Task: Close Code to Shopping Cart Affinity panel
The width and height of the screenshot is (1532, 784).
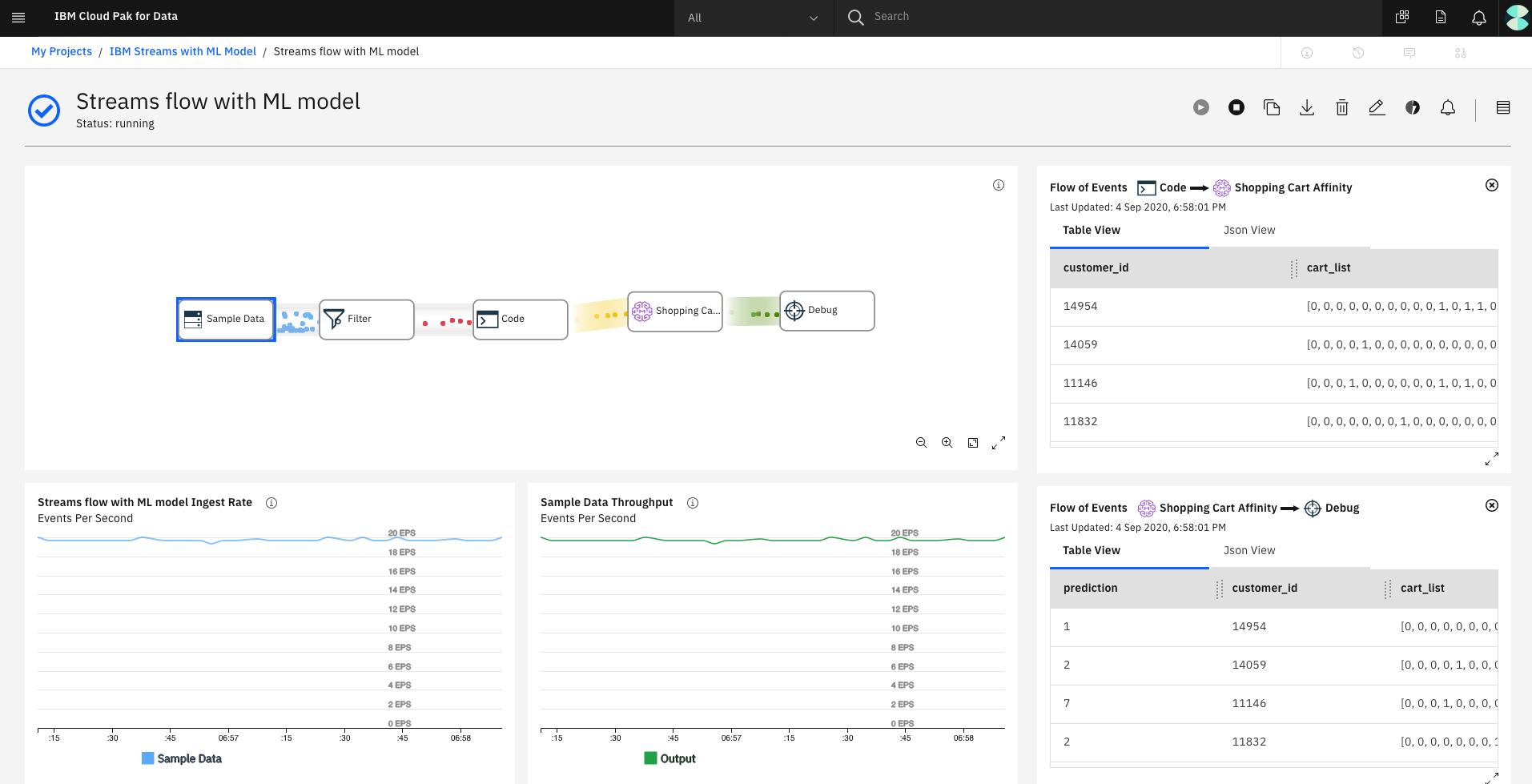Action: tap(1492, 185)
